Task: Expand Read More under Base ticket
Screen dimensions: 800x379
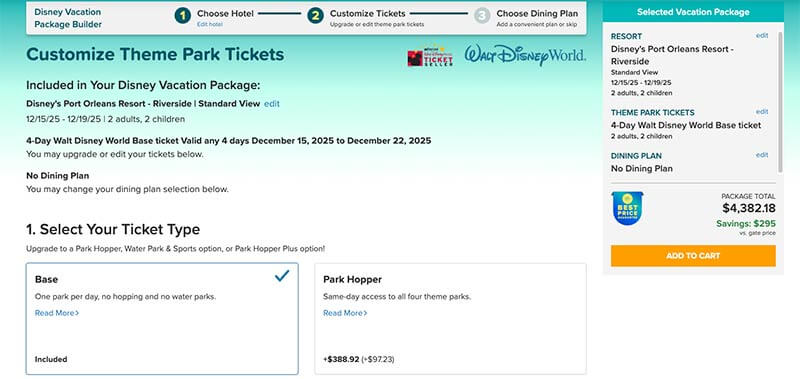Action: tap(57, 313)
